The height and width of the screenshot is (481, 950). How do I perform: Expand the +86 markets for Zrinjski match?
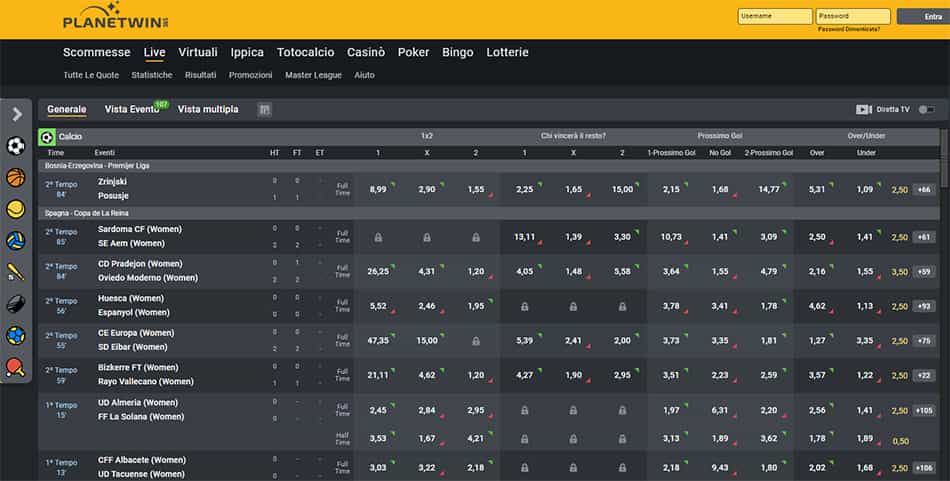point(924,190)
